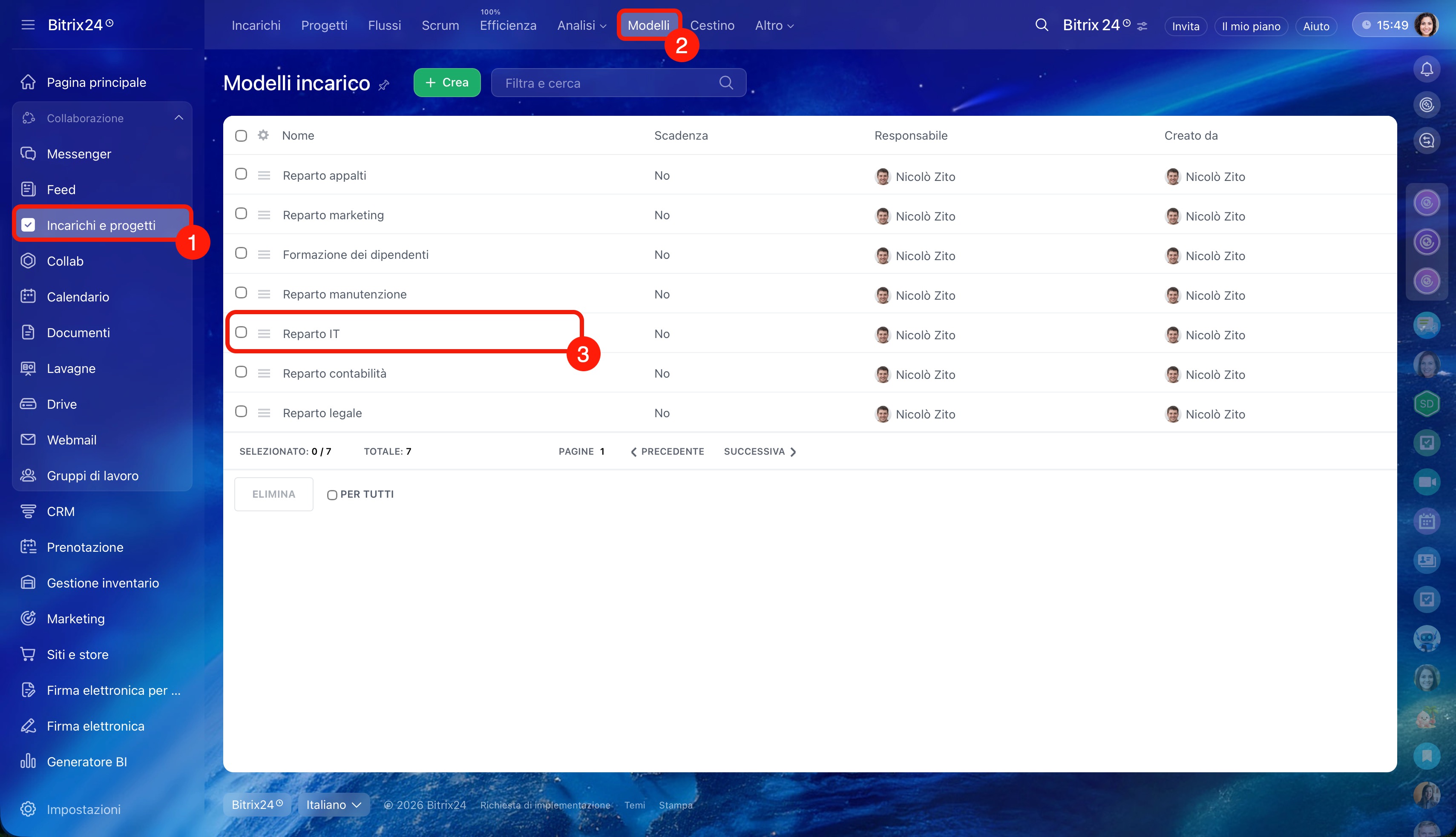Open the Cestino tab
The width and height of the screenshot is (1456, 837).
[712, 25]
